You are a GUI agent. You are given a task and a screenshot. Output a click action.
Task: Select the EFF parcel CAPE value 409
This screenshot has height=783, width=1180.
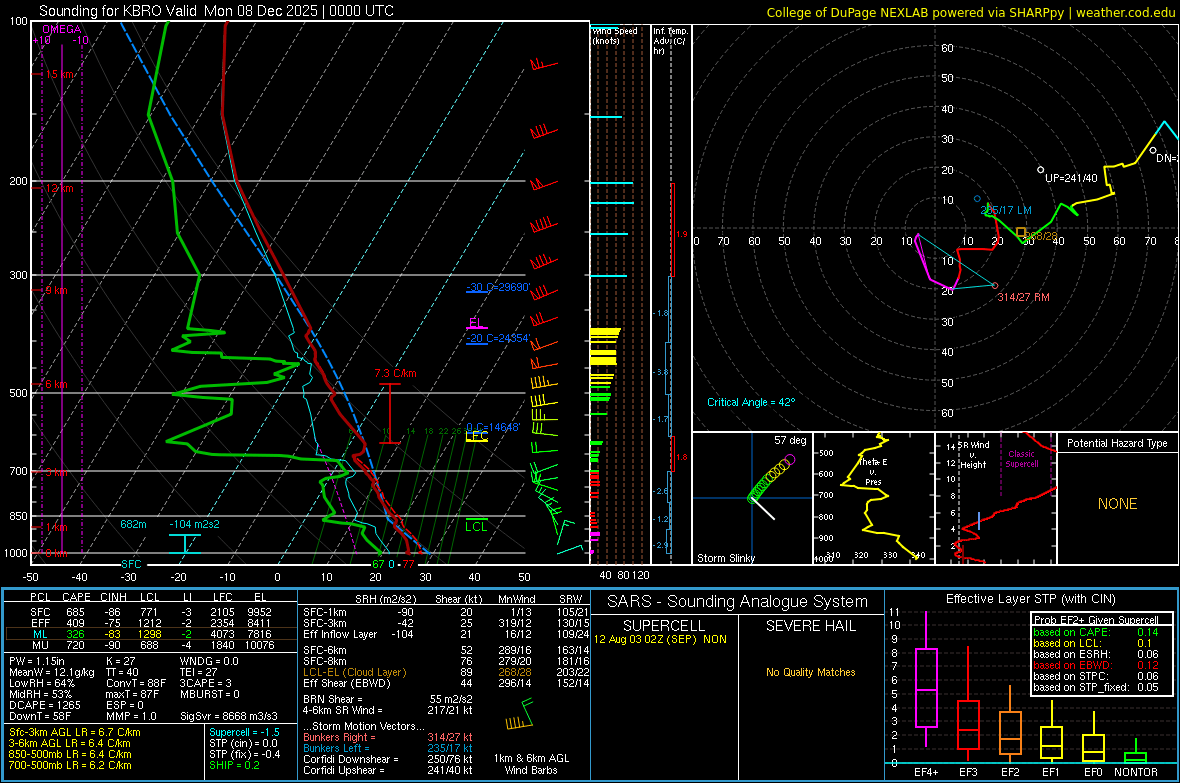[75, 623]
